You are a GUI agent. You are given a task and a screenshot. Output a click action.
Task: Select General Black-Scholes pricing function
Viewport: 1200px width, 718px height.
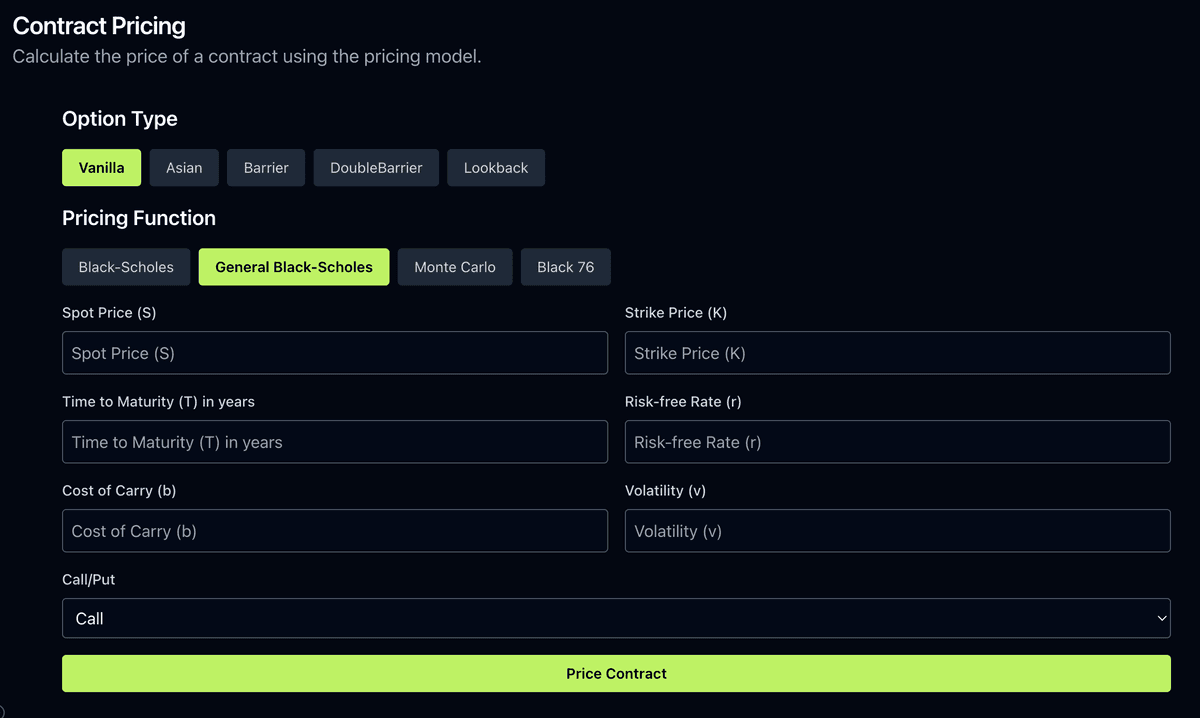pos(293,266)
